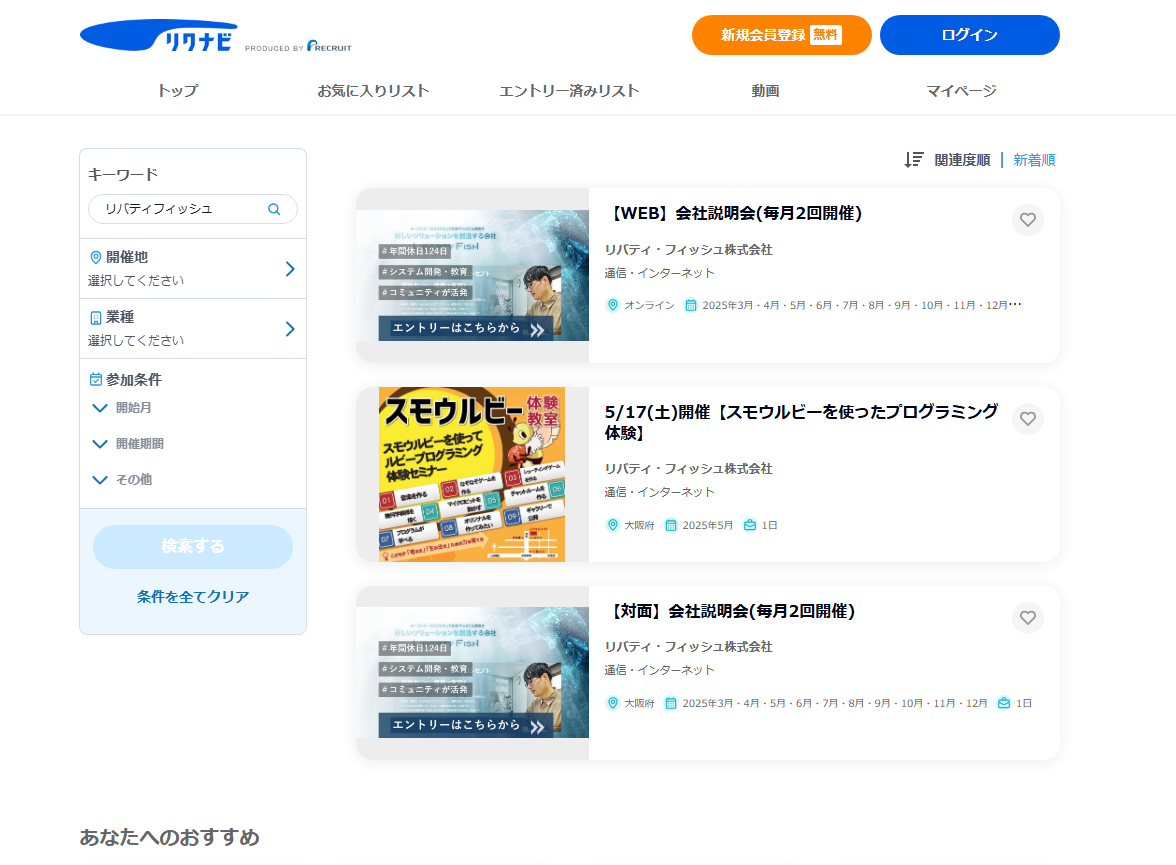
Task: Open the 業種 selection chevron
Action: point(290,329)
